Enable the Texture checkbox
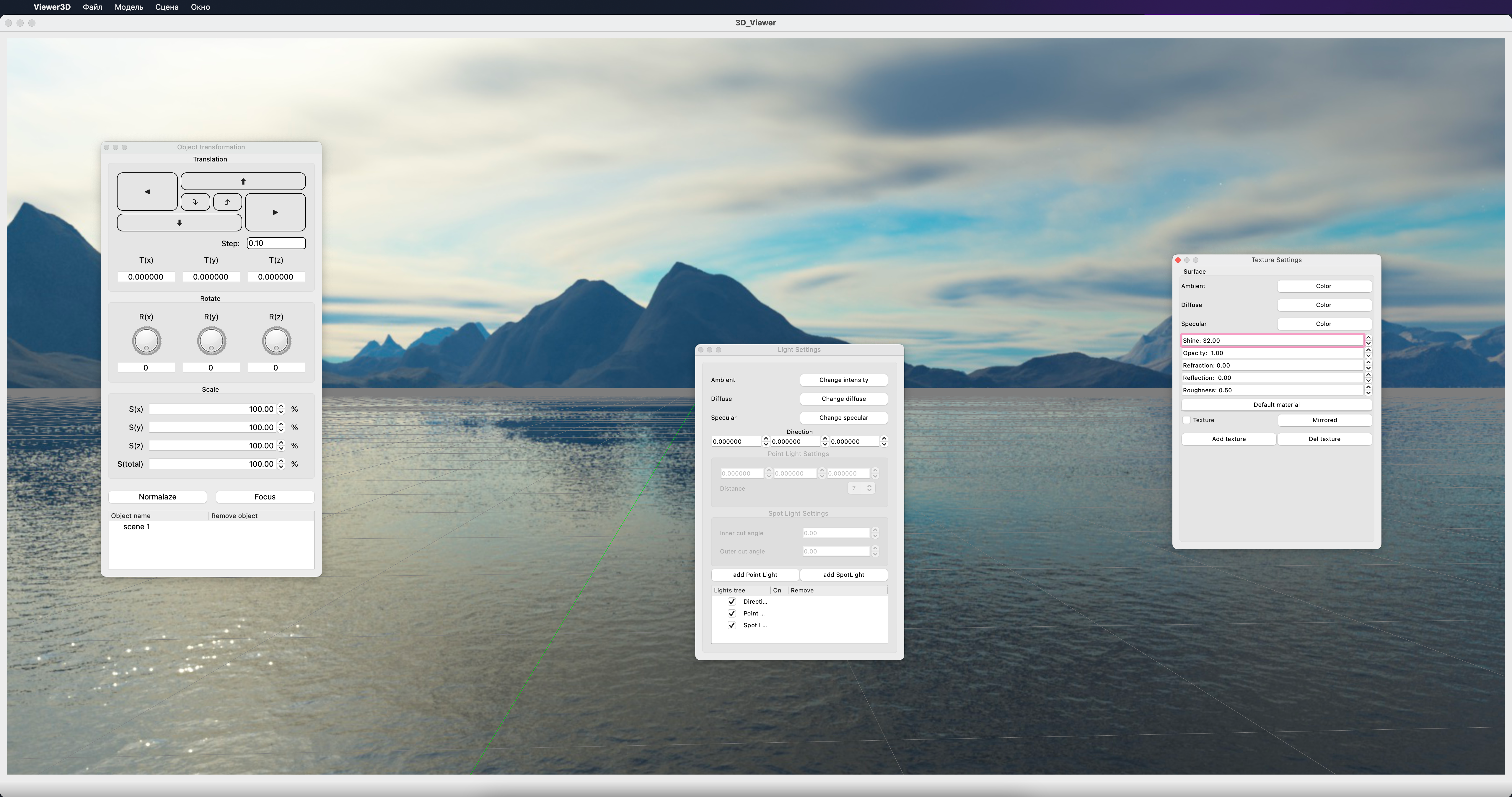This screenshot has width=1512, height=797. pyautogui.click(x=1186, y=420)
